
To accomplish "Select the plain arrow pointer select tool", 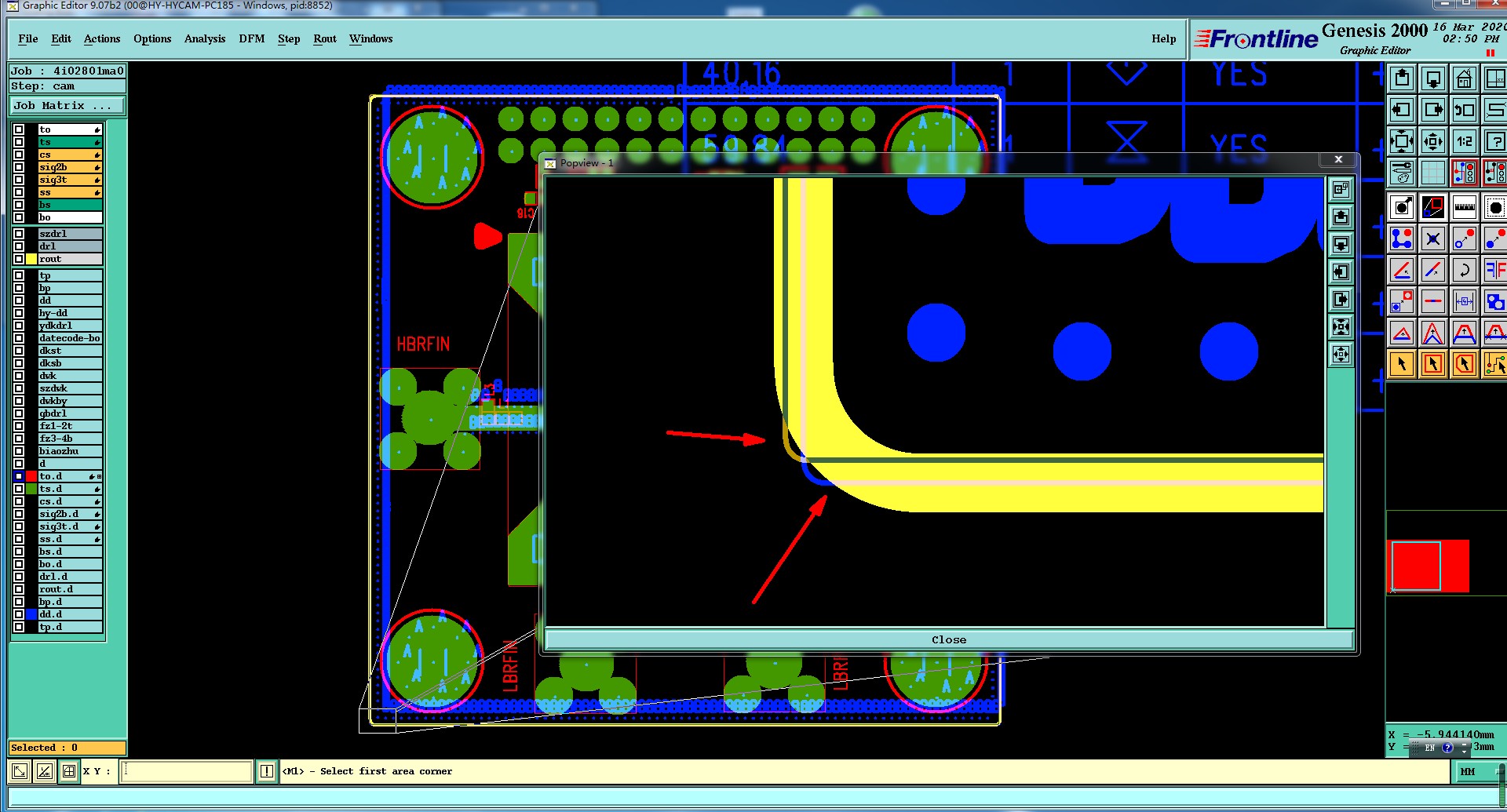I will 1402,364.
